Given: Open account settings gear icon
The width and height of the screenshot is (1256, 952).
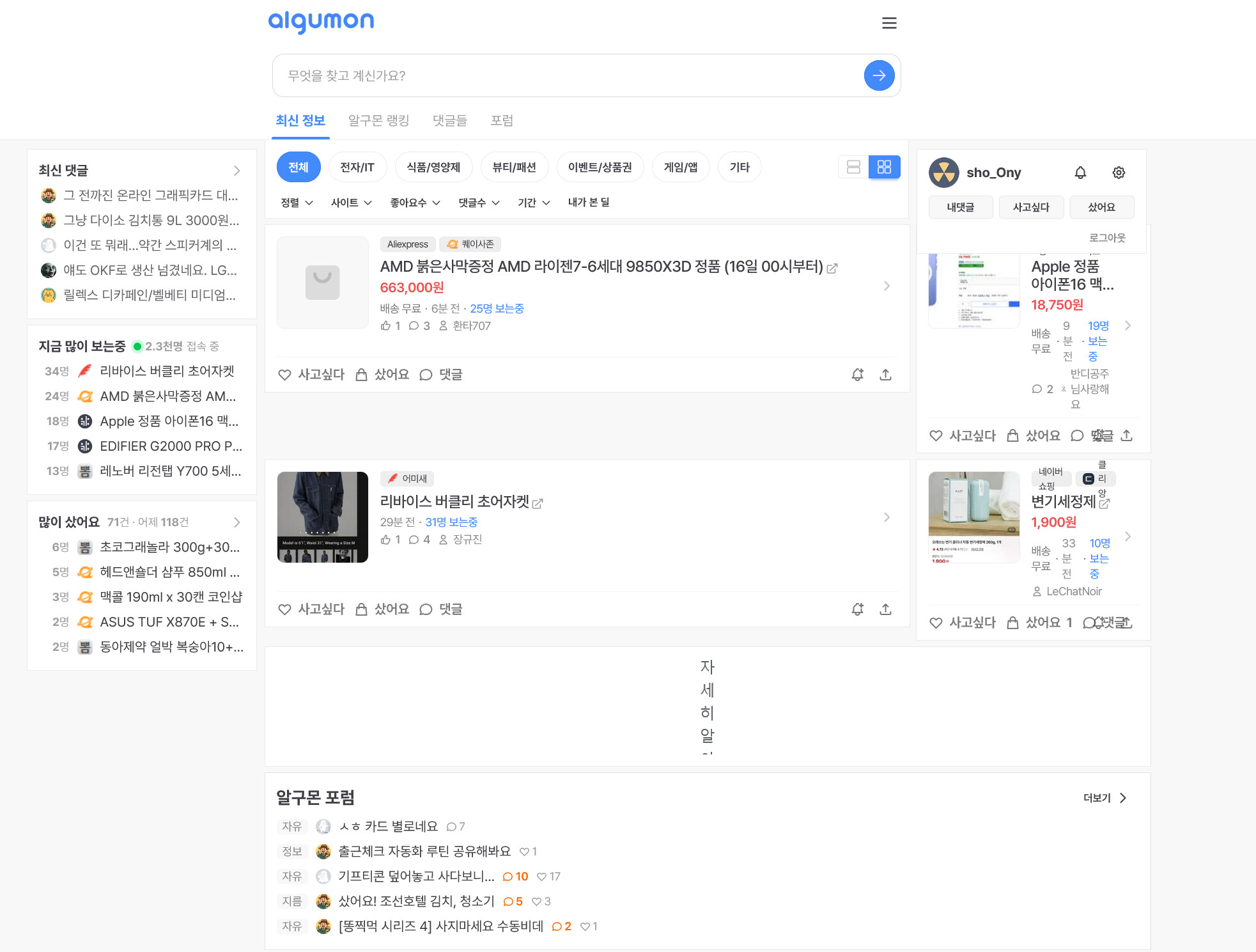Looking at the screenshot, I should [1119, 173].
